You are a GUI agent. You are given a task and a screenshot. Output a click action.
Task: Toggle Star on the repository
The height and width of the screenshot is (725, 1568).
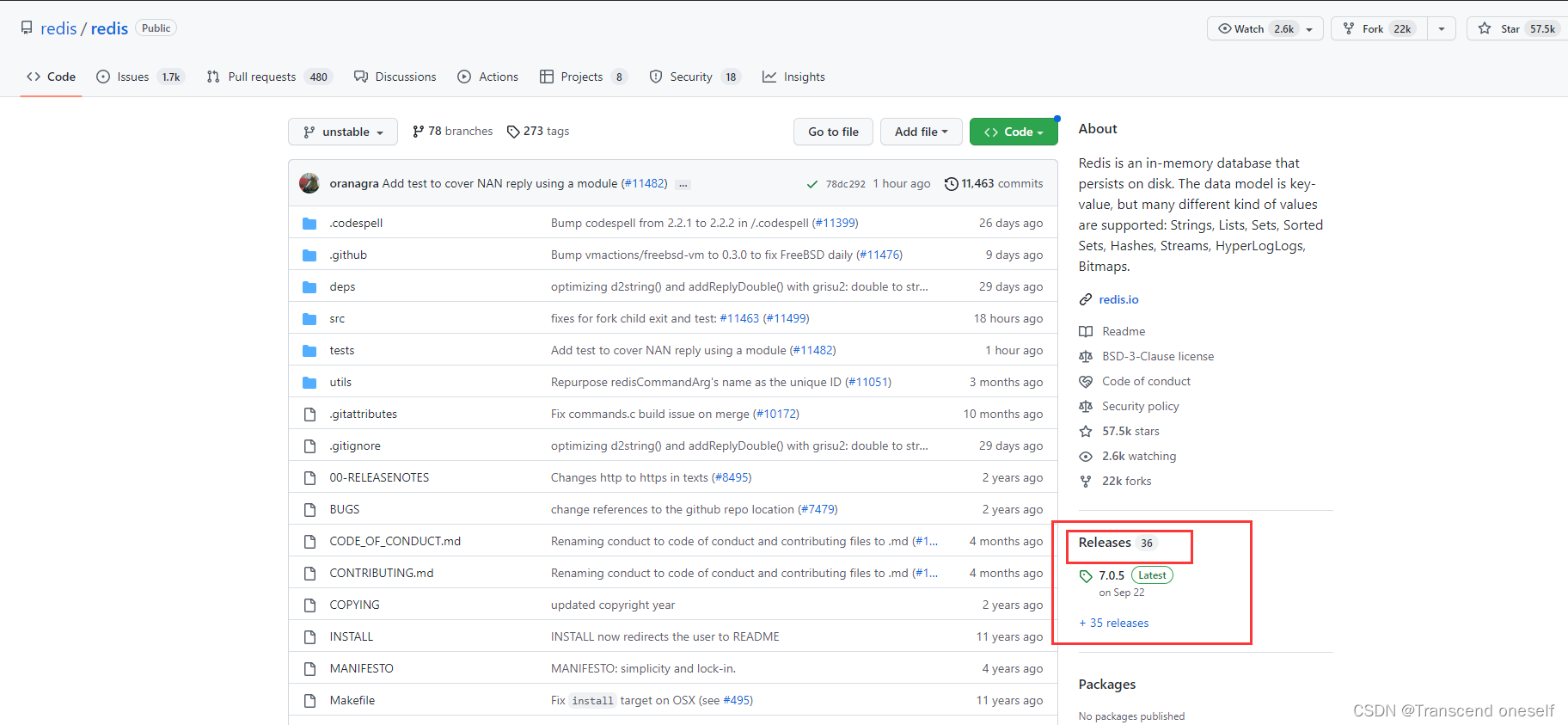click(1517, 28)
